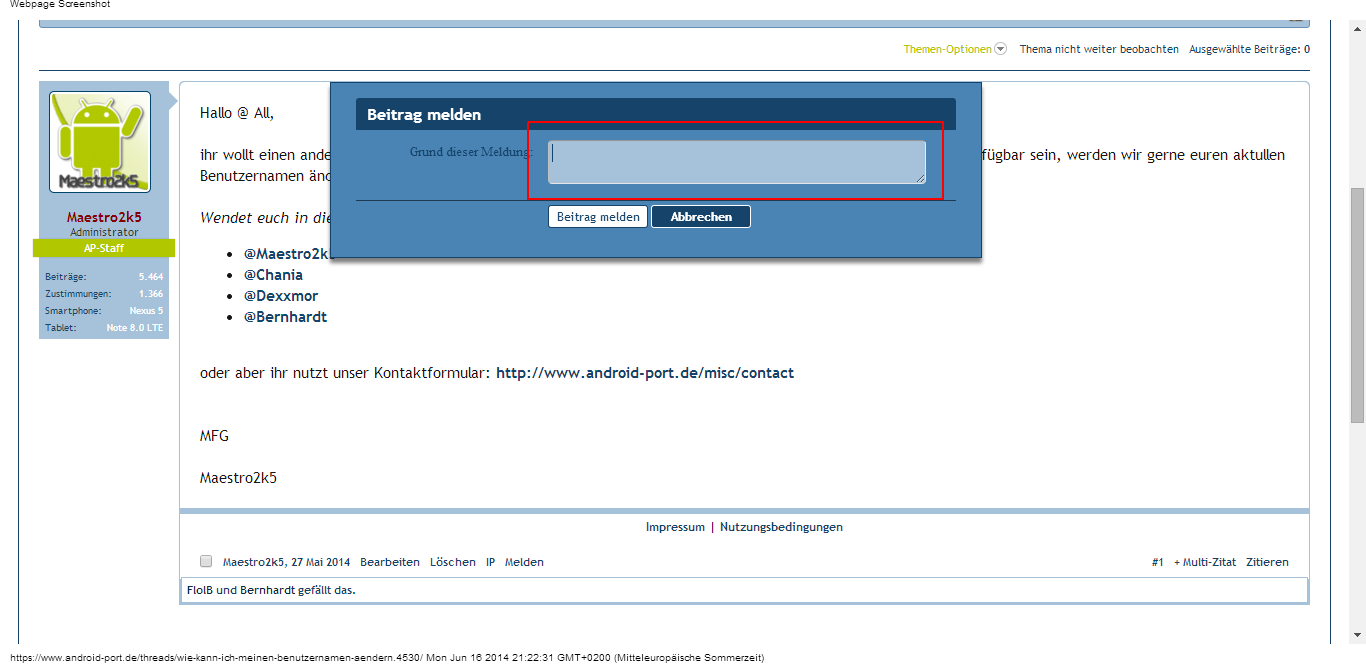Click Zitieren to quote the post
The height and width of the screenshot is (664, 1366).
pos(1267,562)
